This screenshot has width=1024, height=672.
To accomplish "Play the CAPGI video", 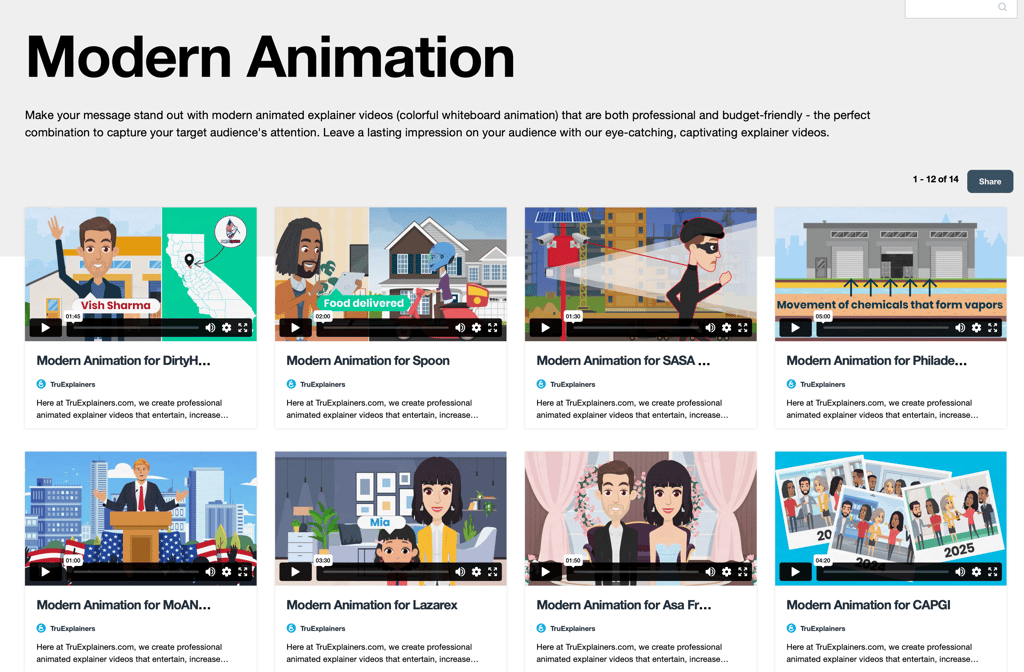I will (x=795, y=572).
